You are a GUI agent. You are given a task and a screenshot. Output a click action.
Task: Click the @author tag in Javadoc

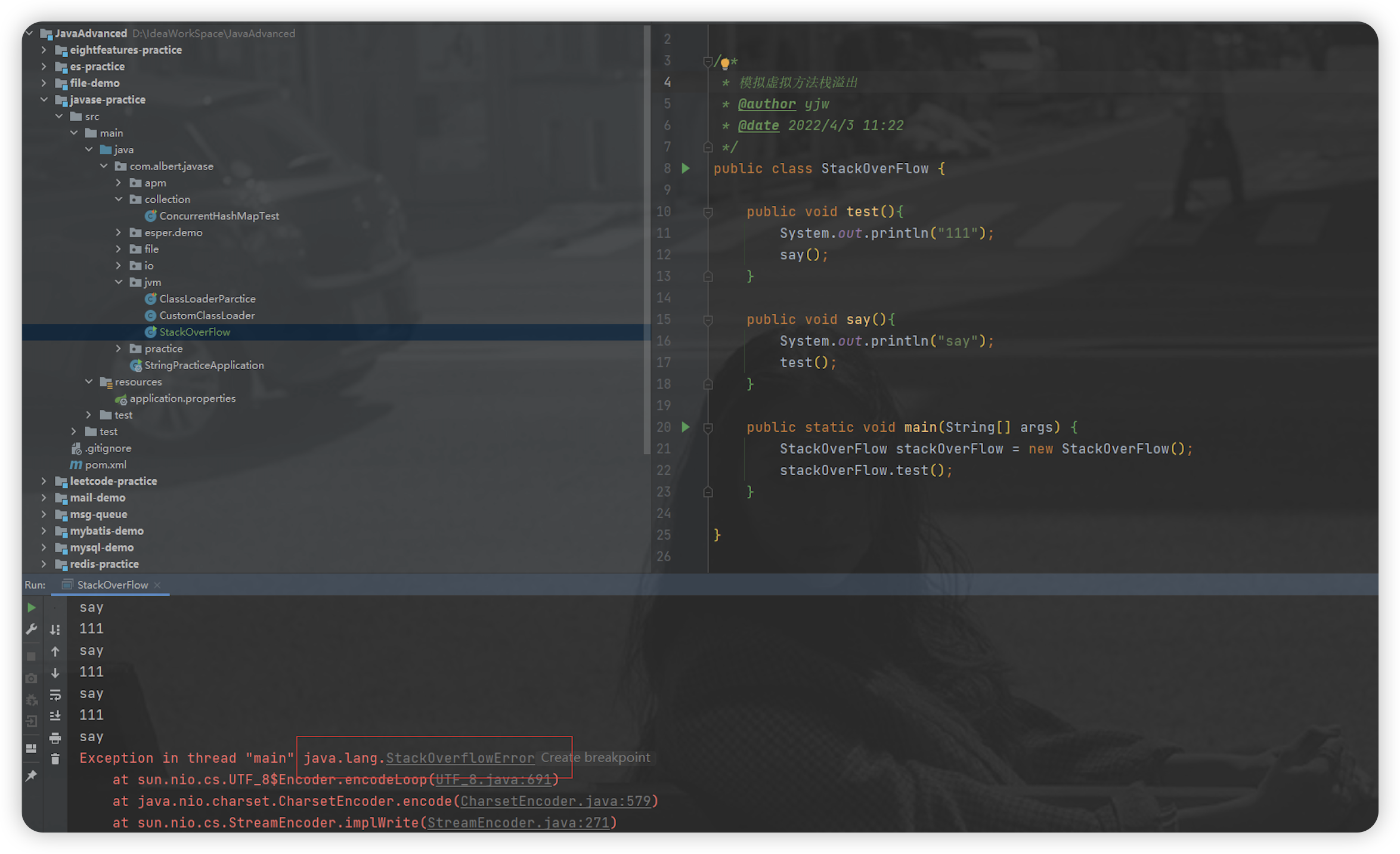click(x=767, y=104)
